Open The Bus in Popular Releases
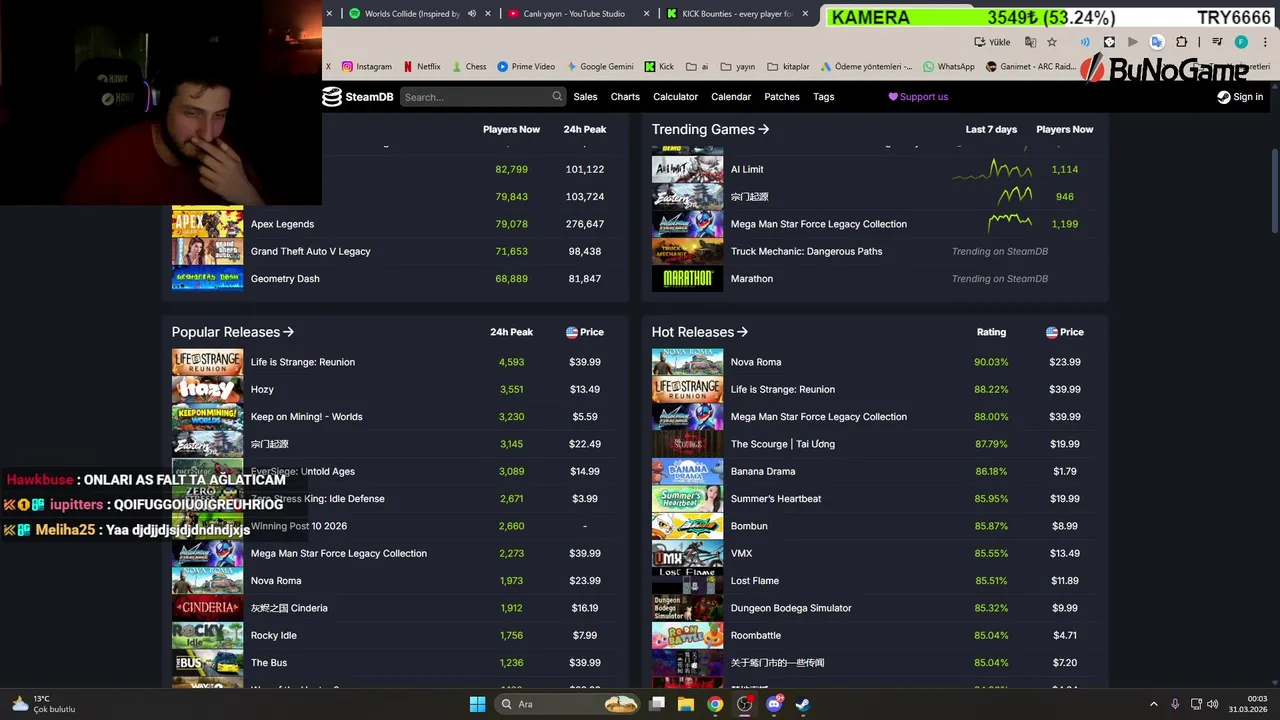1280x720 pixels. click(269, 663)
